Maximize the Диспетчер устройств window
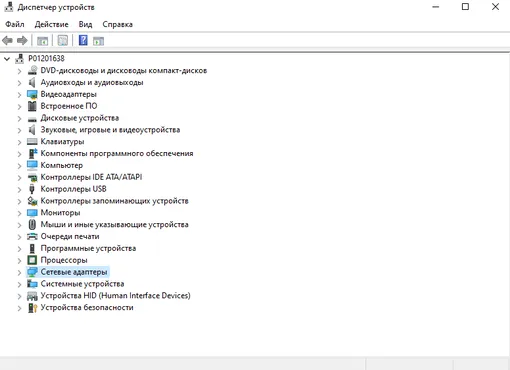 point(465,7)
